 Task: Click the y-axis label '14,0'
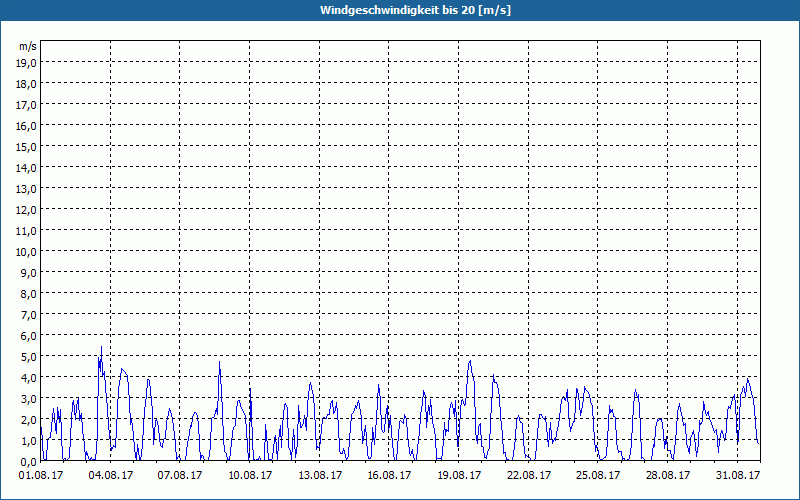click(x=27, y=167)
